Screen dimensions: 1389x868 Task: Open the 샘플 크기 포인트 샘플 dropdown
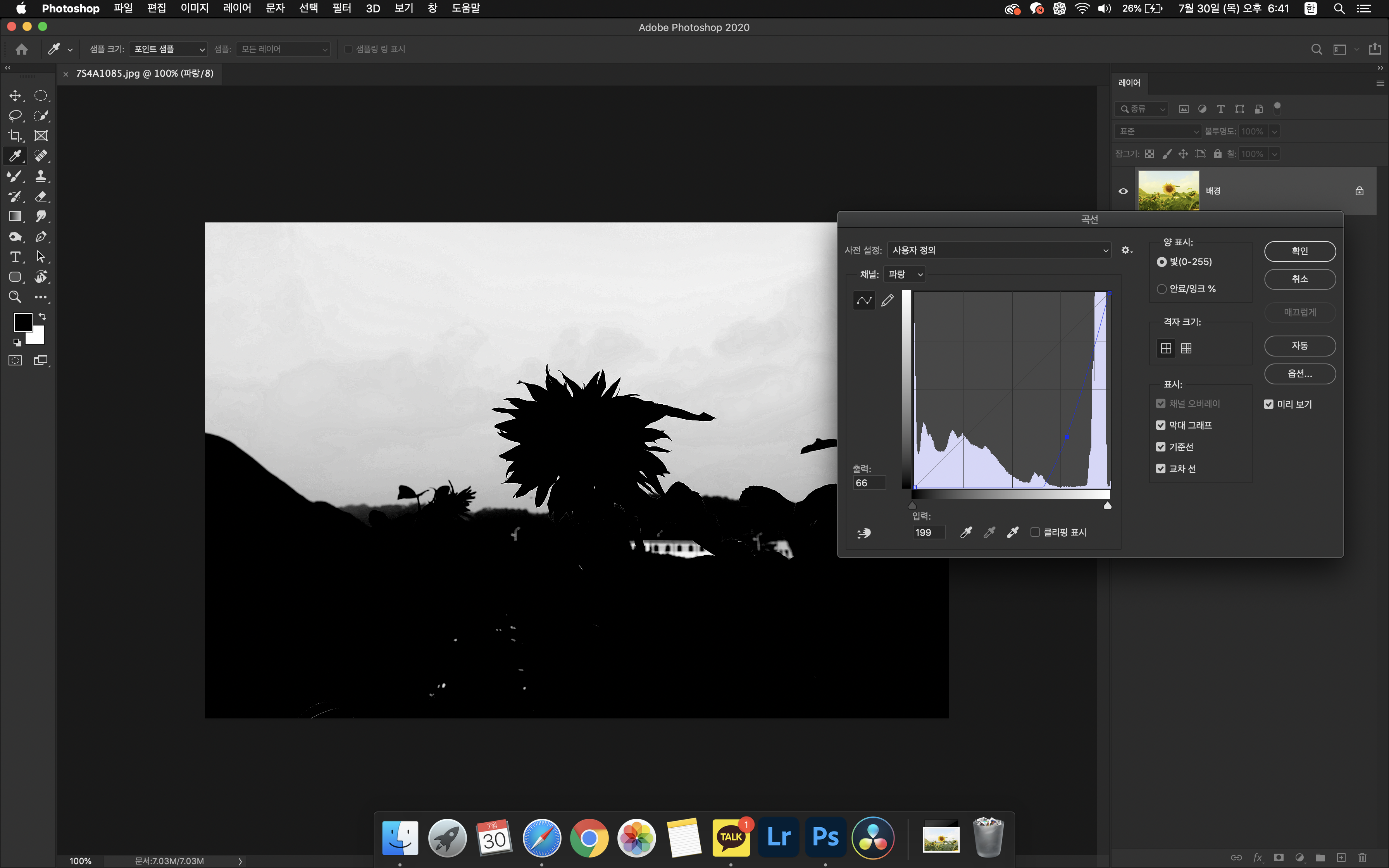tap(168, 49)
